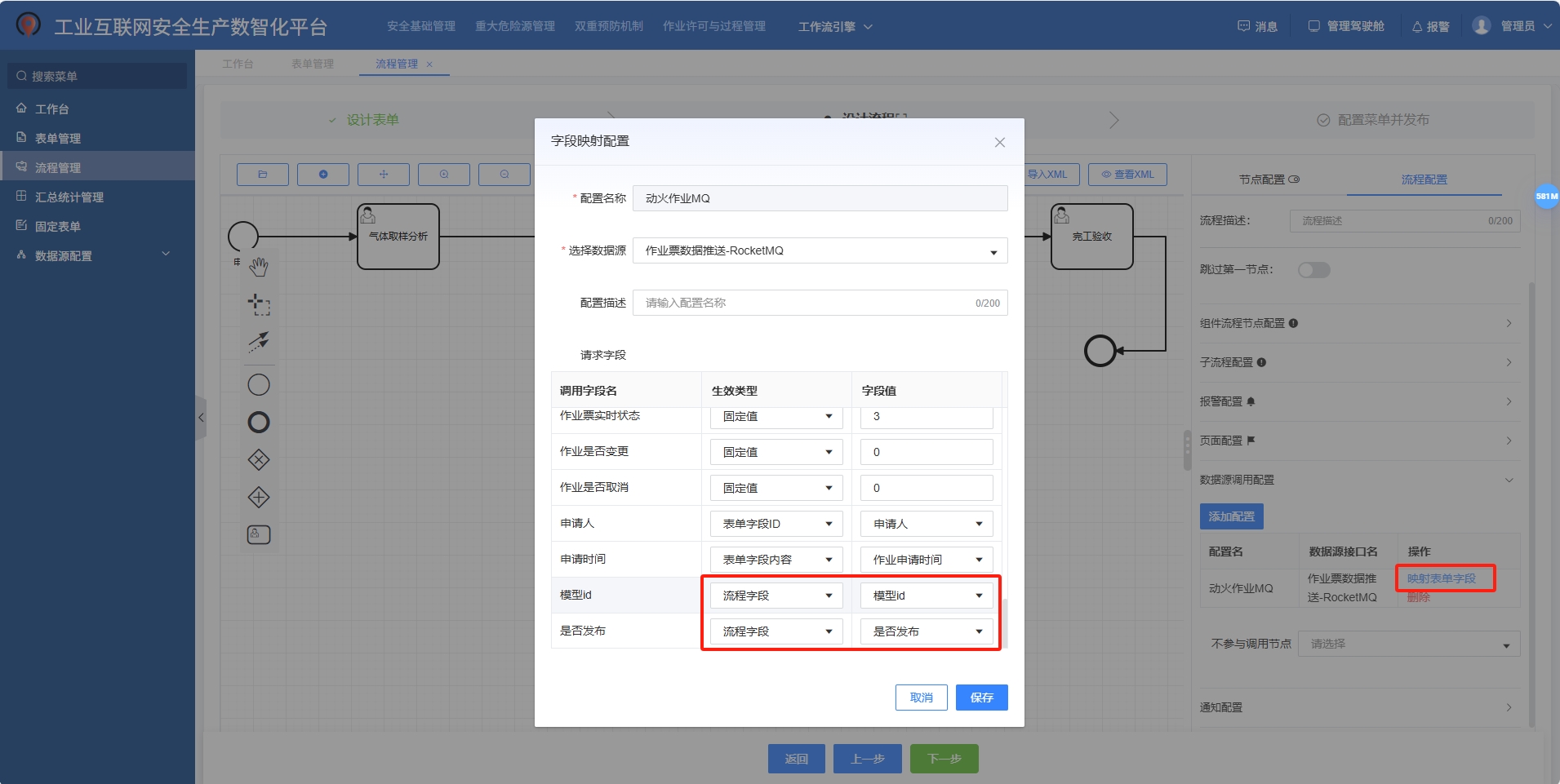
Task: Open the 报警 bell in header
Action: point(1431,26)
